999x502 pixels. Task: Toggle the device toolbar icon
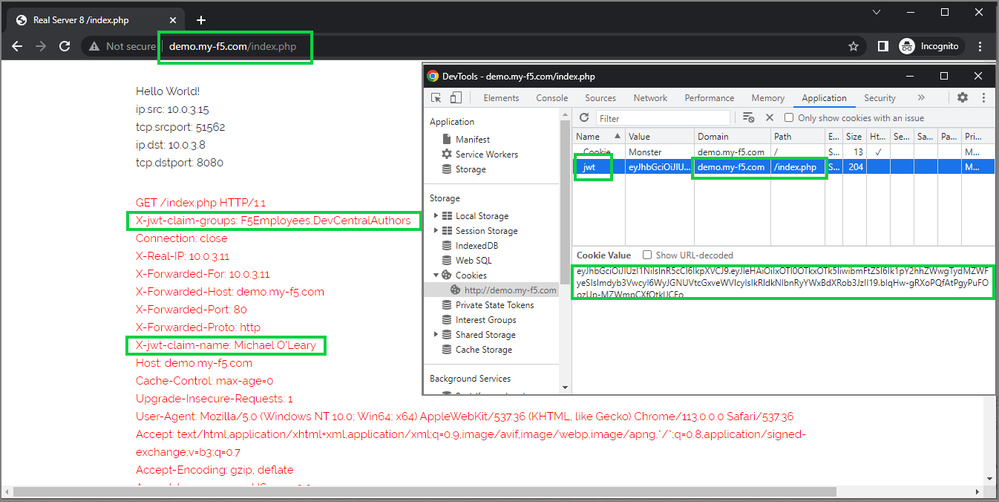456,98
